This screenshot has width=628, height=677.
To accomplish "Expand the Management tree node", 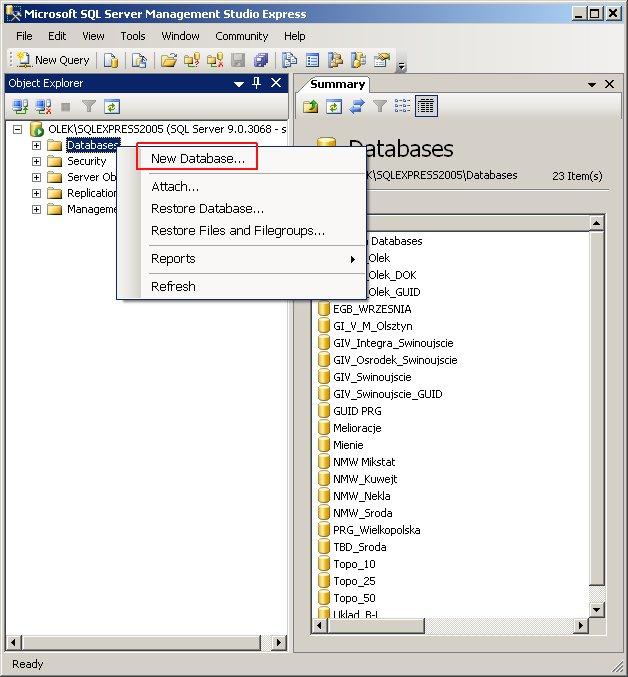I will (36, 209).
